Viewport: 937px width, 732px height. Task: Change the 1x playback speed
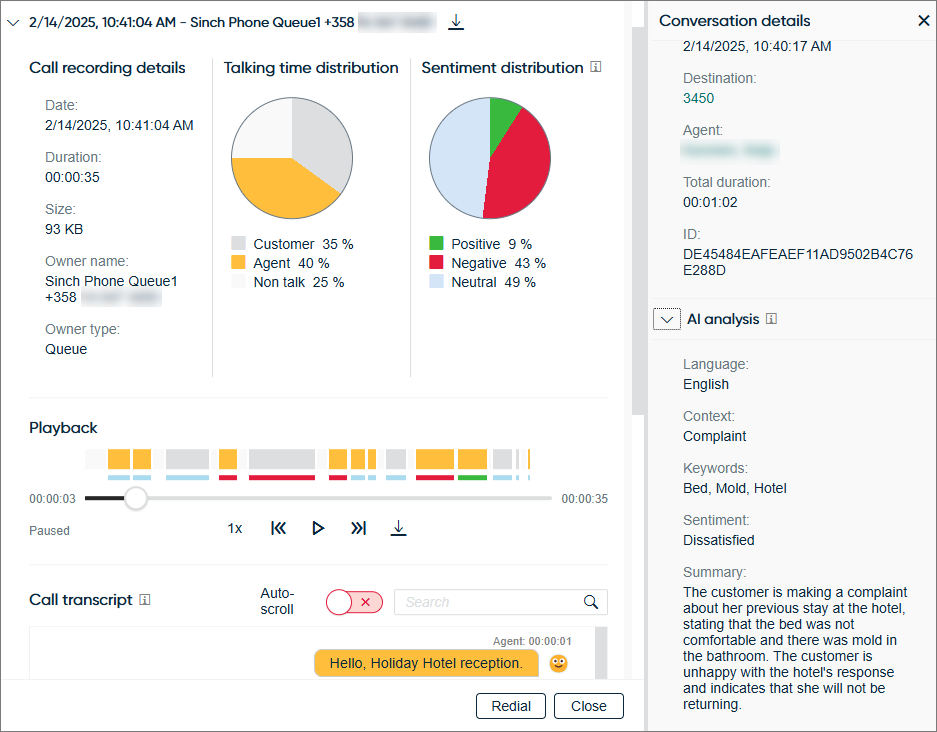pyautogui.click(x=235, y=528)
